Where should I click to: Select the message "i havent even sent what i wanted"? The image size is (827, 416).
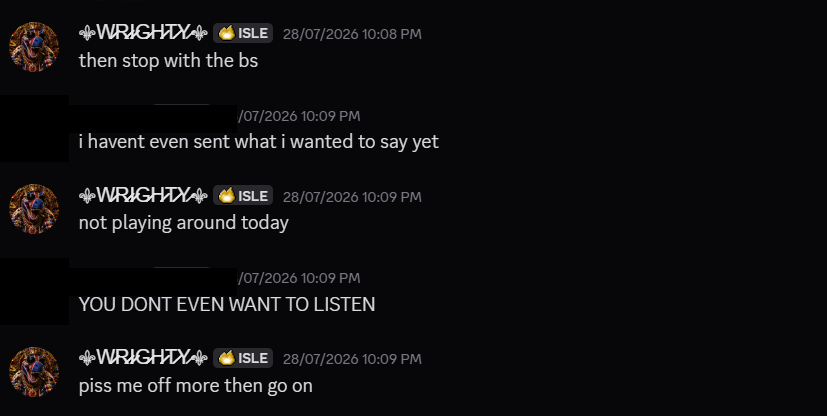(258, 142)
